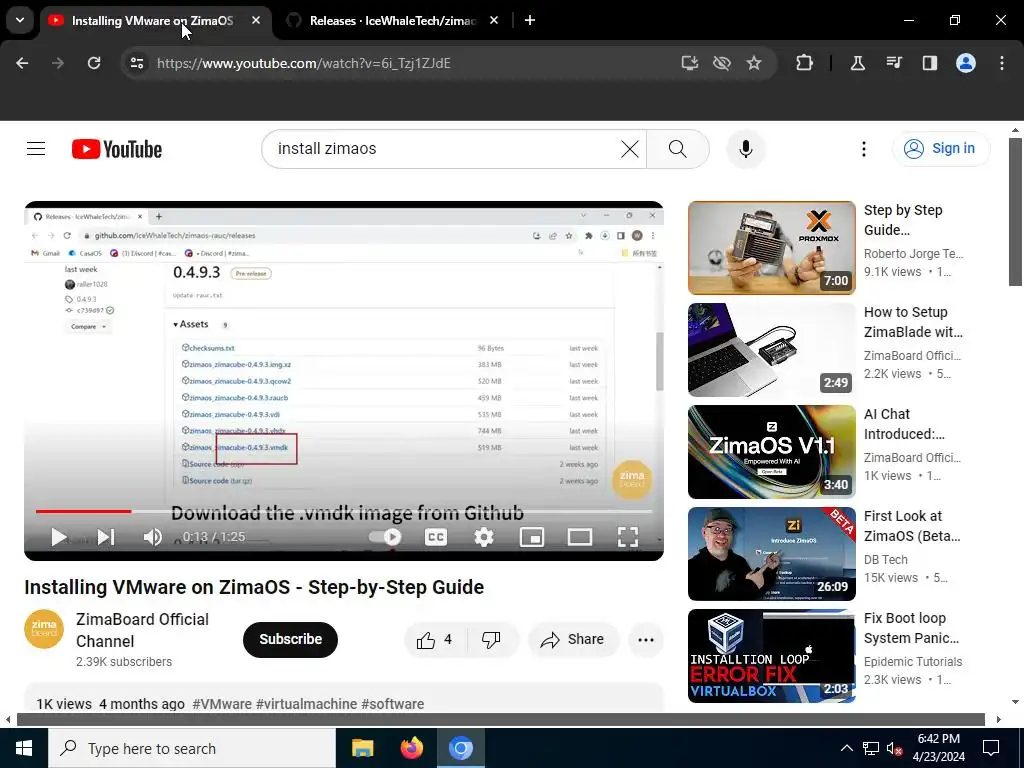Viewport: 1024px width, 768px height.
Task: Subscribe to ZimaBoard Official Channel
Action: pos(290,639)
